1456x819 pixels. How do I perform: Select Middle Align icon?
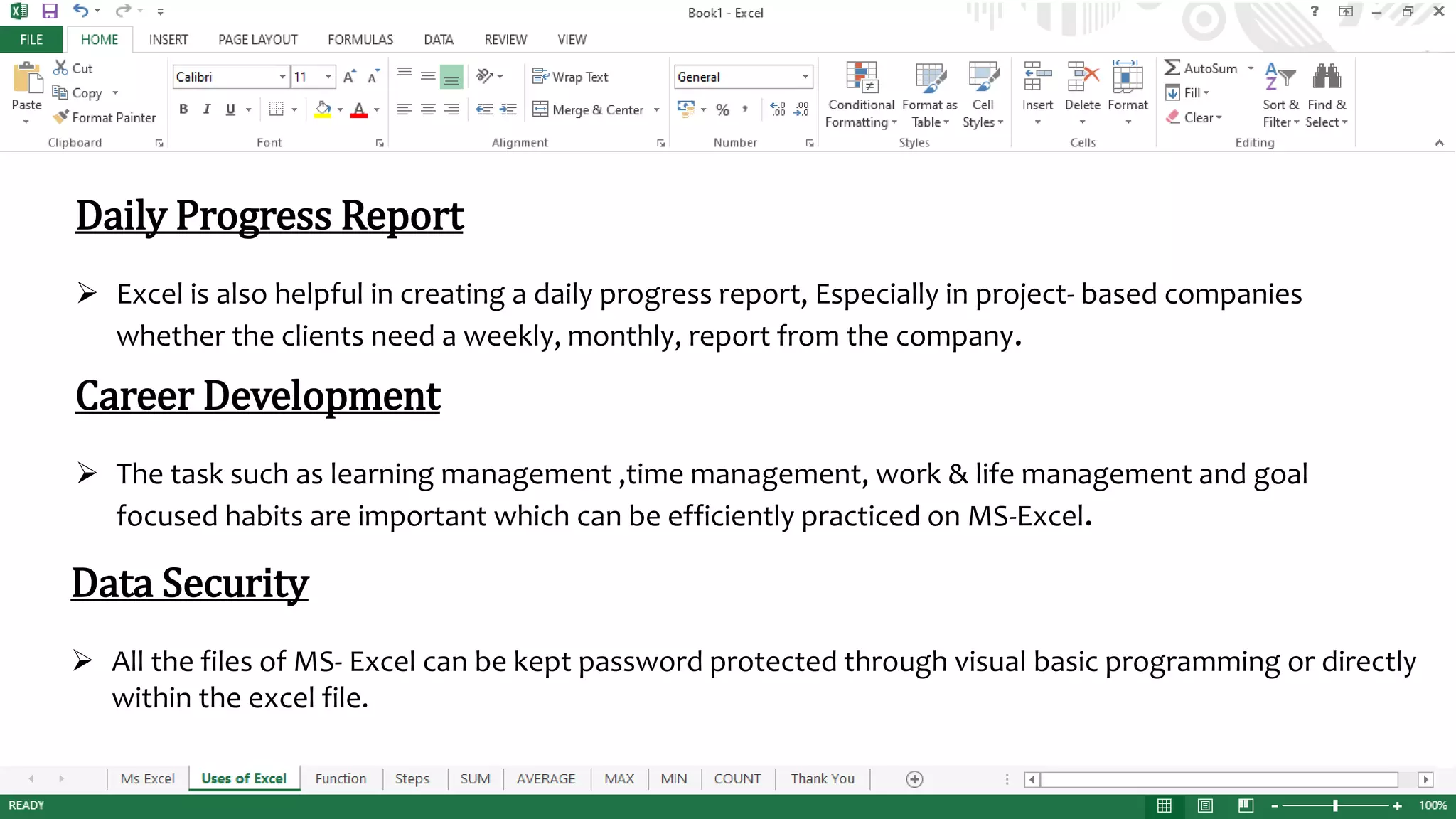click(x=428, y=75)
